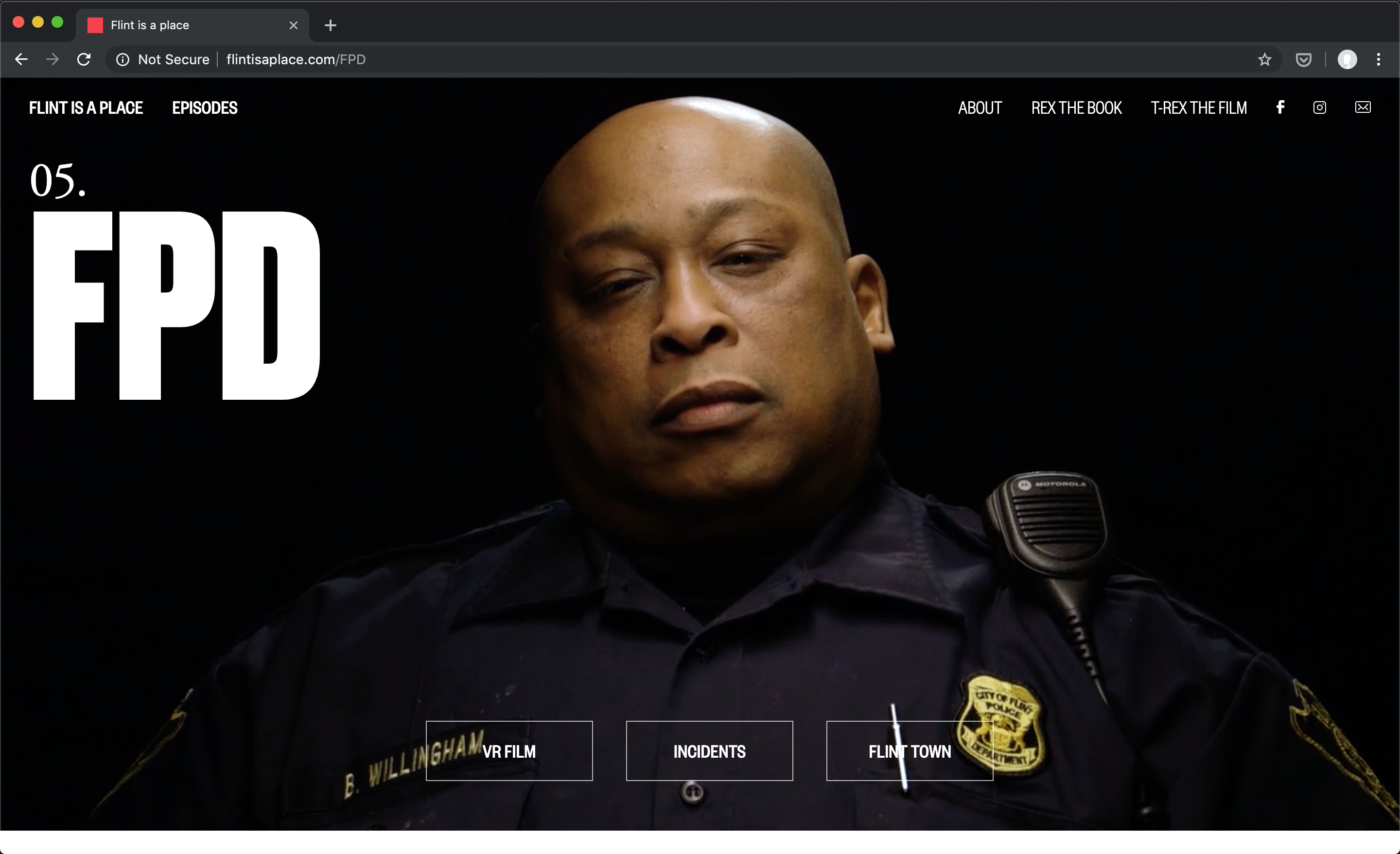Reload the page
The width and height of the screenshot is (1400, 854).
84,60
